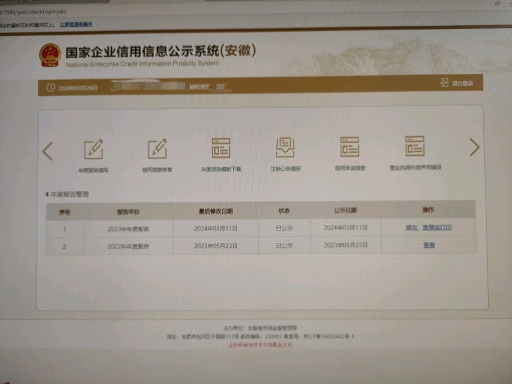Show more menu items with right chevron
Image resolution: width=512 pixels, height=384 pixels.
[x=474, y=147]
